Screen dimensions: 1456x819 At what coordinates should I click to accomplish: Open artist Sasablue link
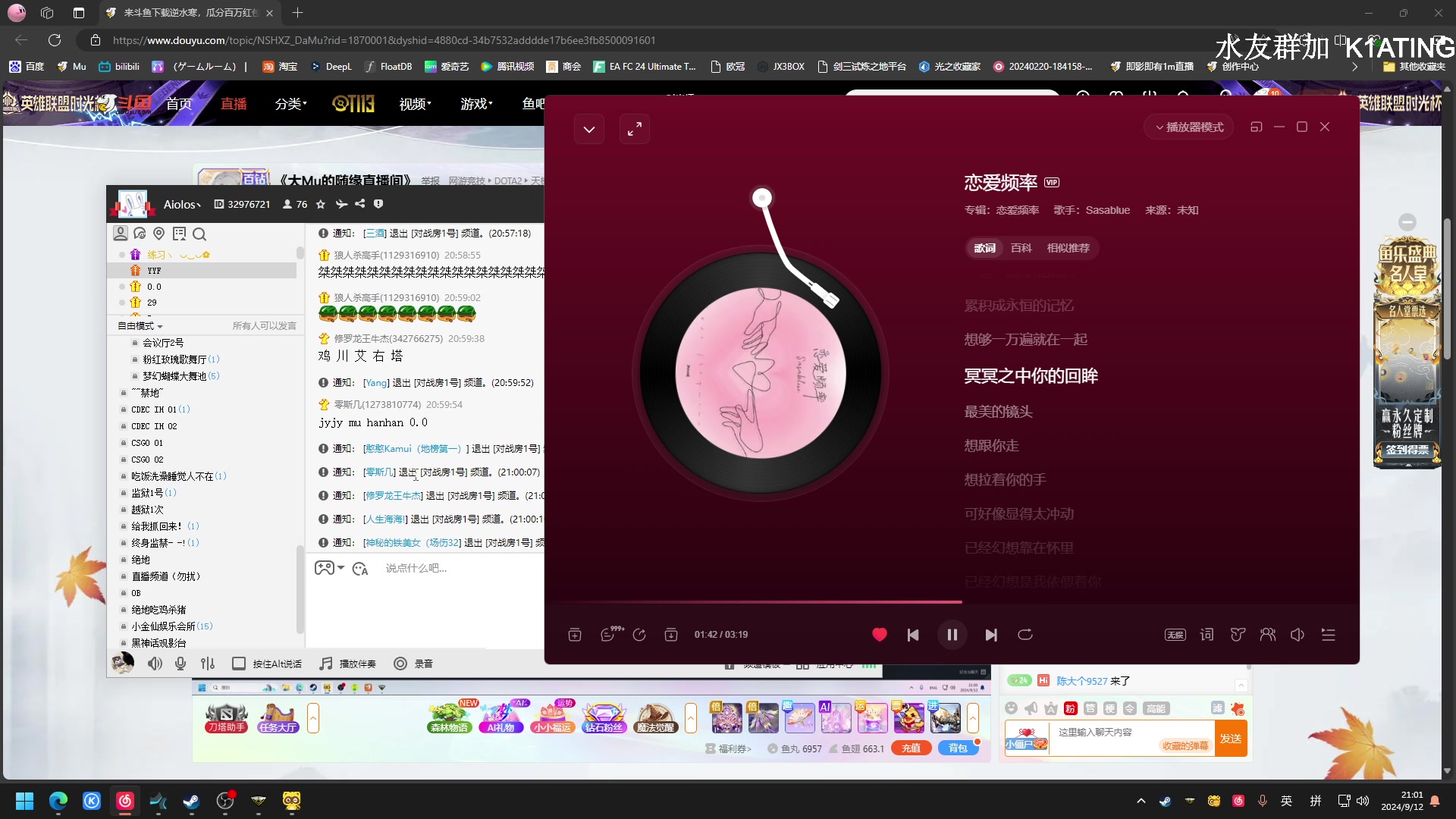click(1107, 210)
